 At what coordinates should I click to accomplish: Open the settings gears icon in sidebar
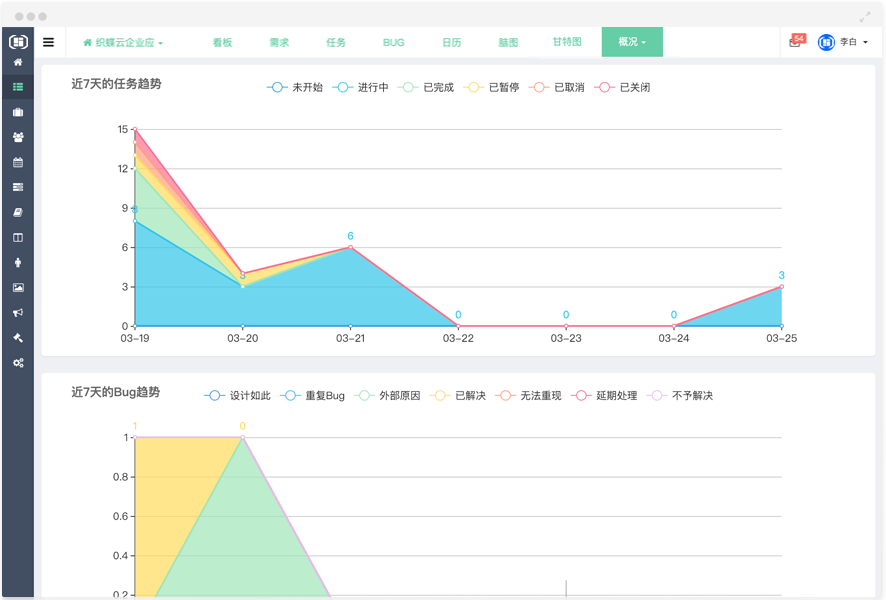(17, 362)
